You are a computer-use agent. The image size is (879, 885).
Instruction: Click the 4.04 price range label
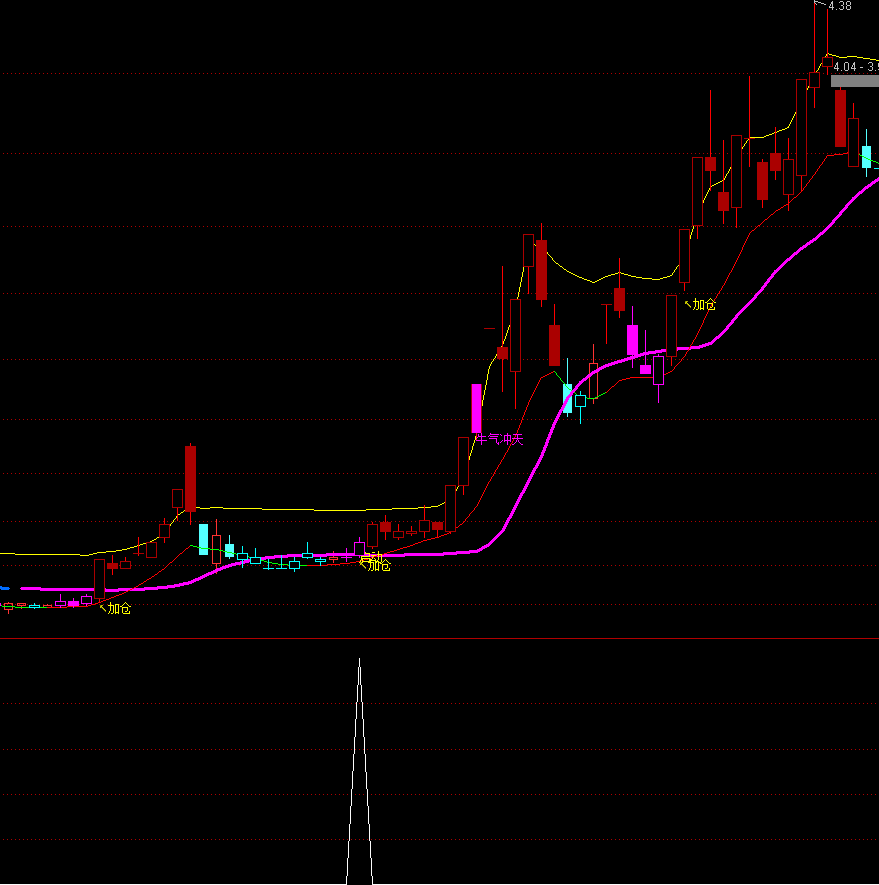854,67
